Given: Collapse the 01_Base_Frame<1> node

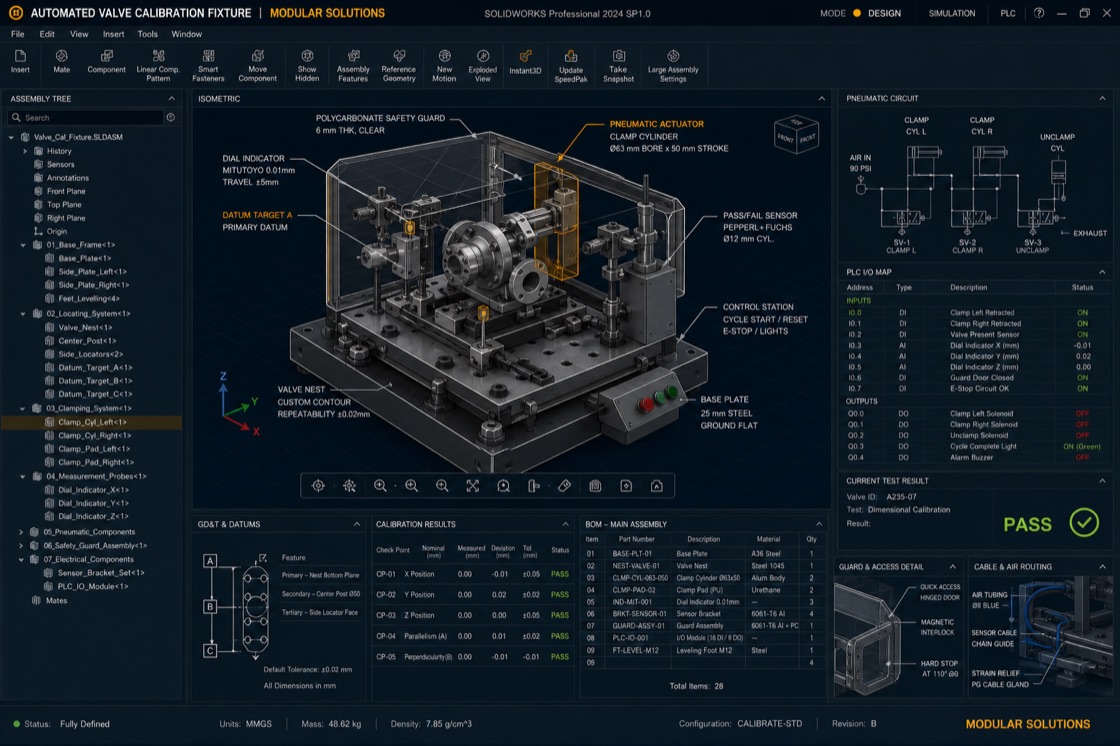Looking at the screenshot, I should point(24,245).
